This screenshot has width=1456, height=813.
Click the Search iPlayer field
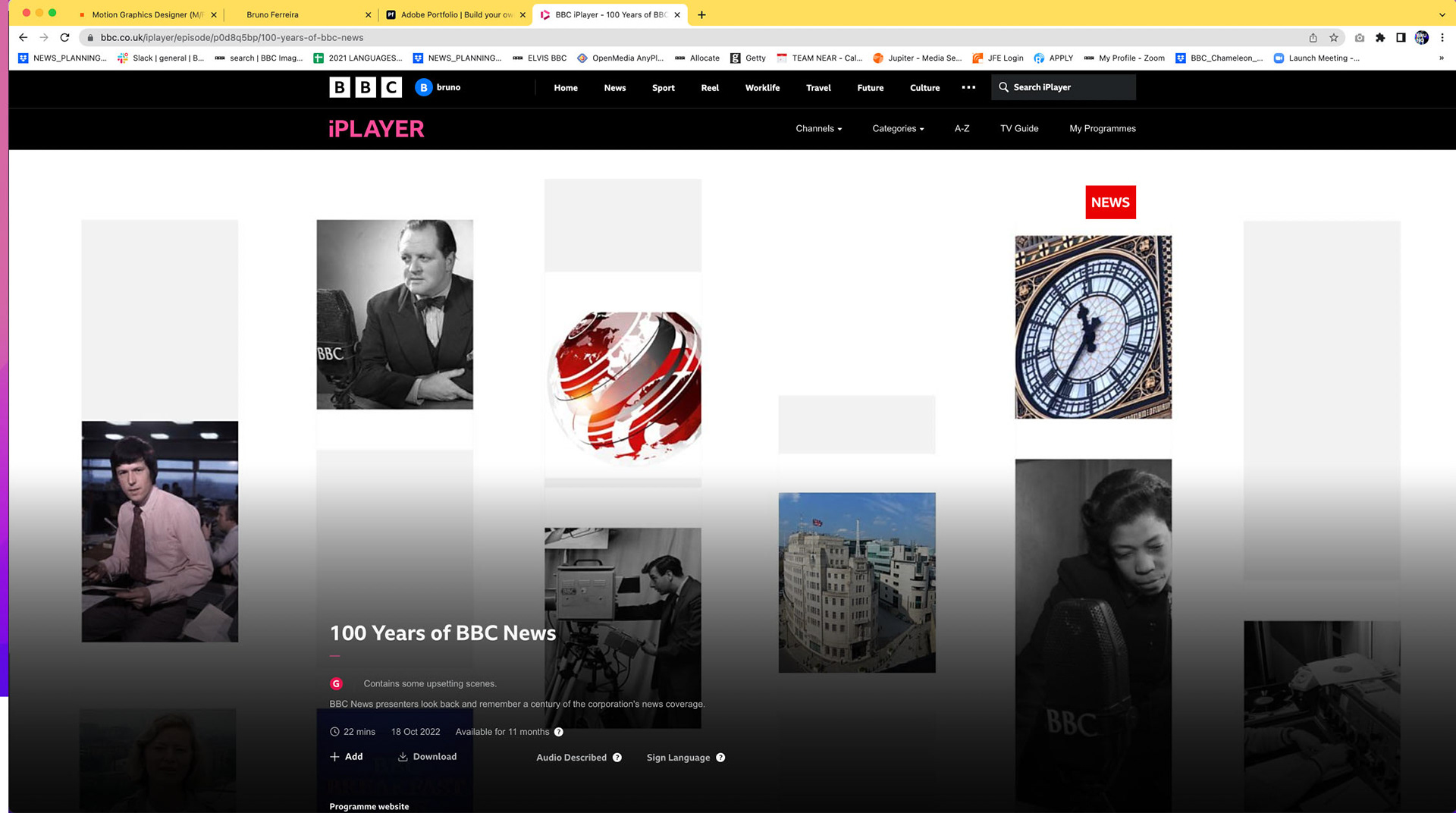coord(1063,87)
